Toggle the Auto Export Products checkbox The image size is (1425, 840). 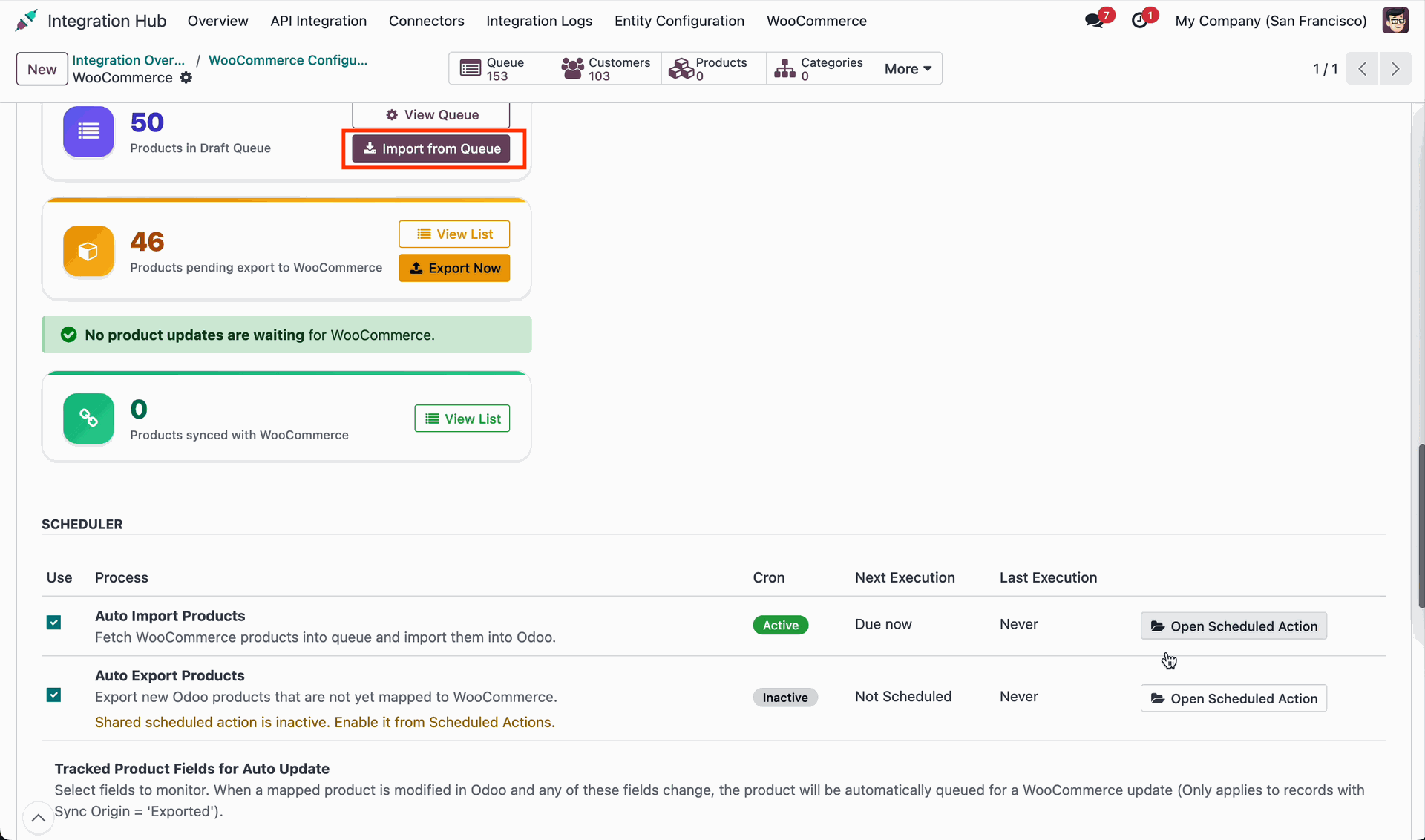(53, 695)
